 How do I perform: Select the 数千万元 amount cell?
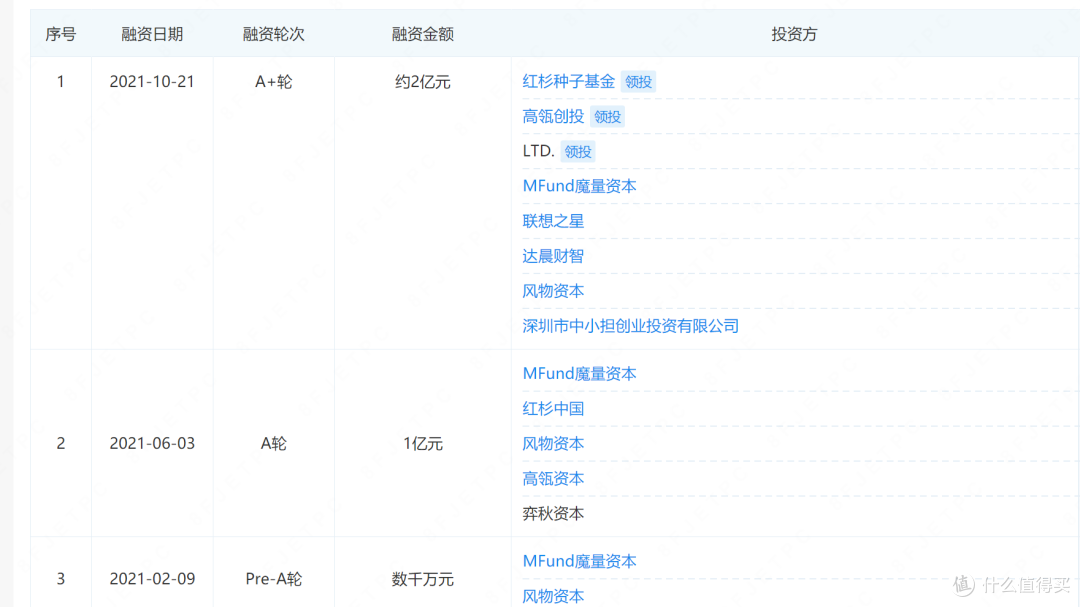point(422,579)
